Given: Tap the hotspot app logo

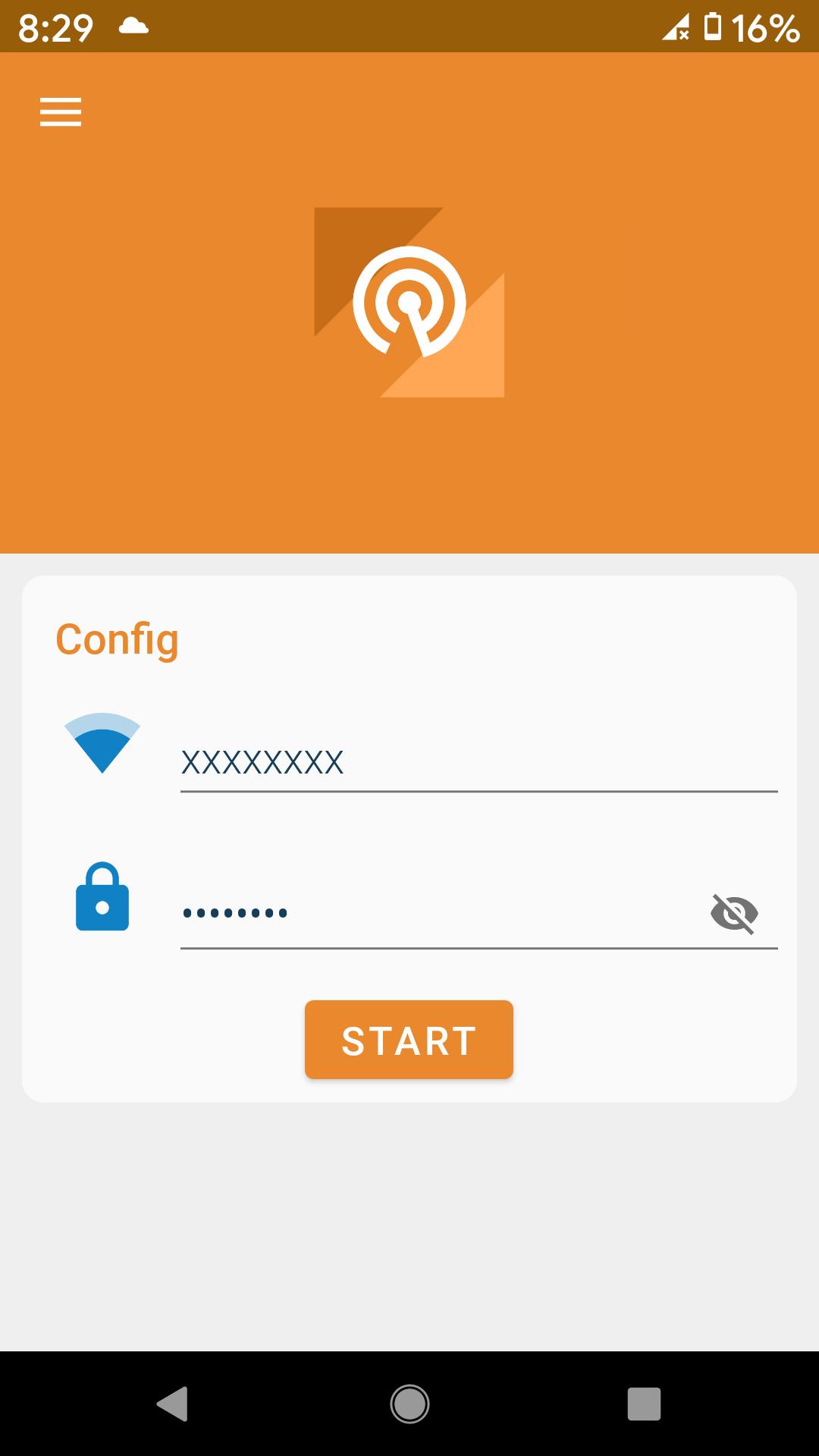Looking at the screenshot, I should (409, 302).
